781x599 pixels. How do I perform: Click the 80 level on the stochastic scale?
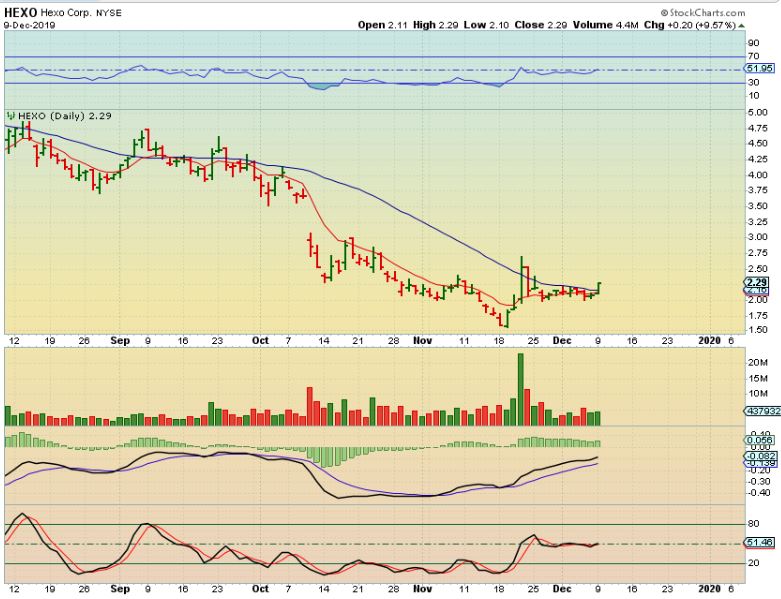tap(753, 524)
